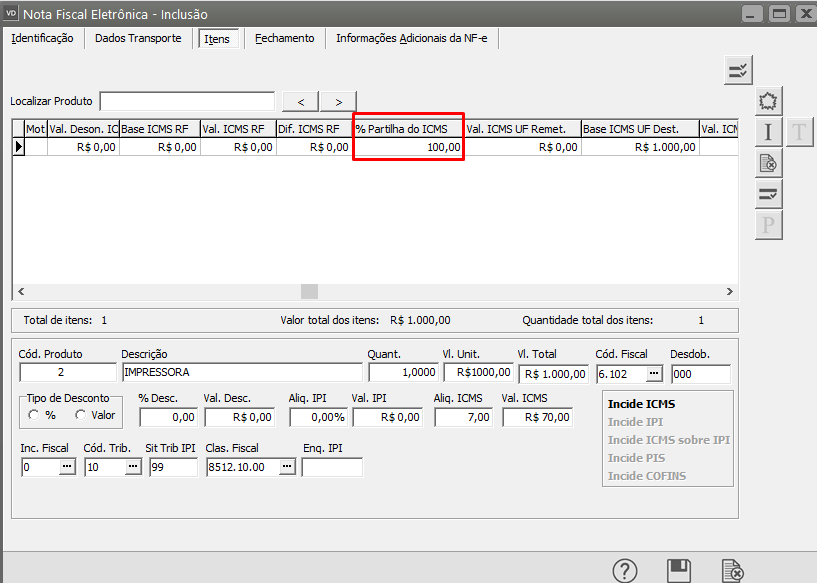Go to next product with '>' button
The image size is (817, 583).
[x=339, y=101]
